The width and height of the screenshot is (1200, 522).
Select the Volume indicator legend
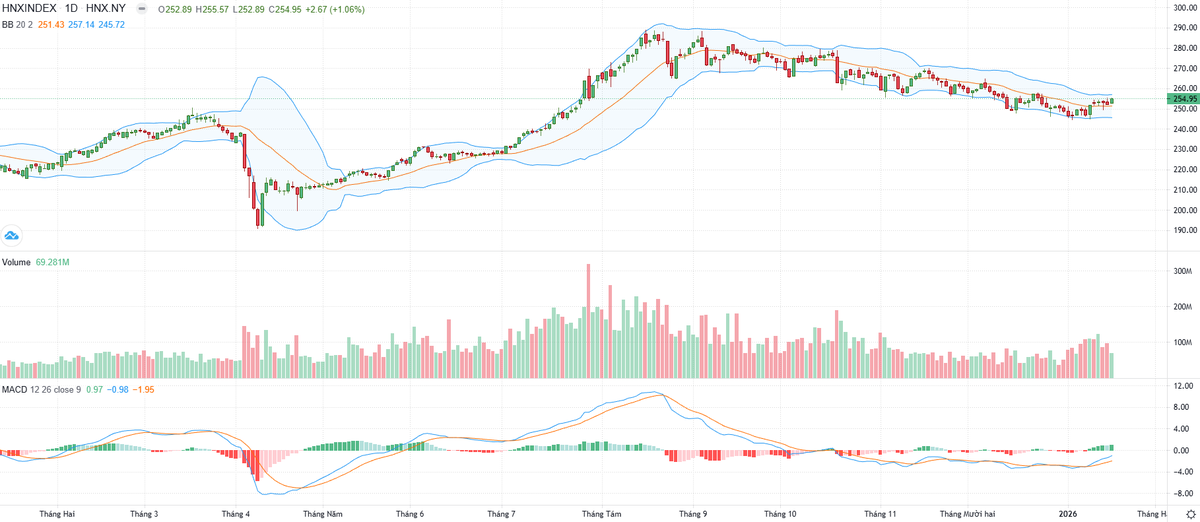(x=17, y=262)
